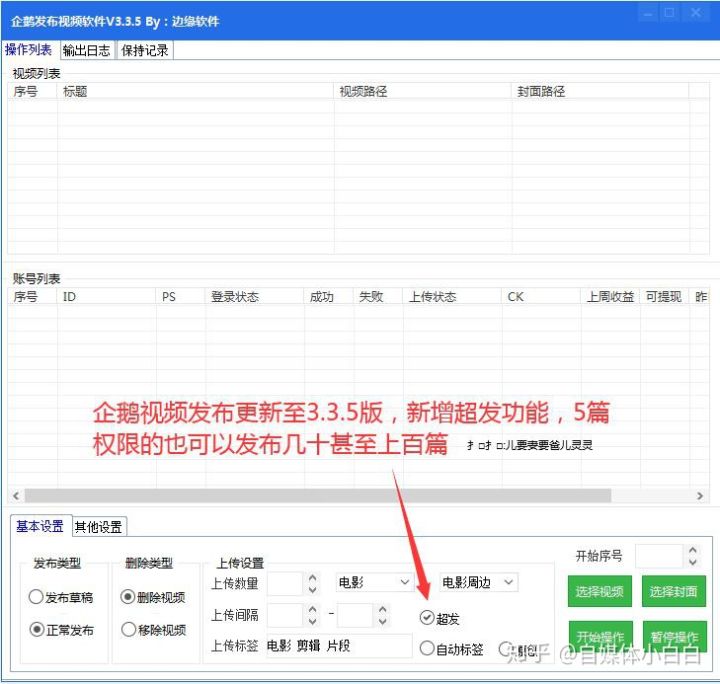Click the 可提现 column header
Screen dimensions: 720x684
665,297
